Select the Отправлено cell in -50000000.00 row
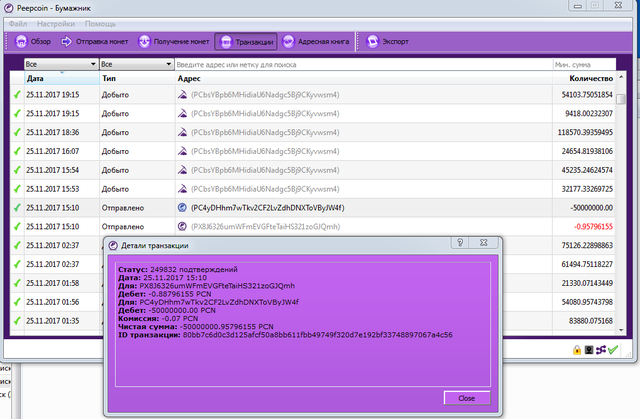Image resolution: width=640 pixels, height=419 pixels. 123,208
